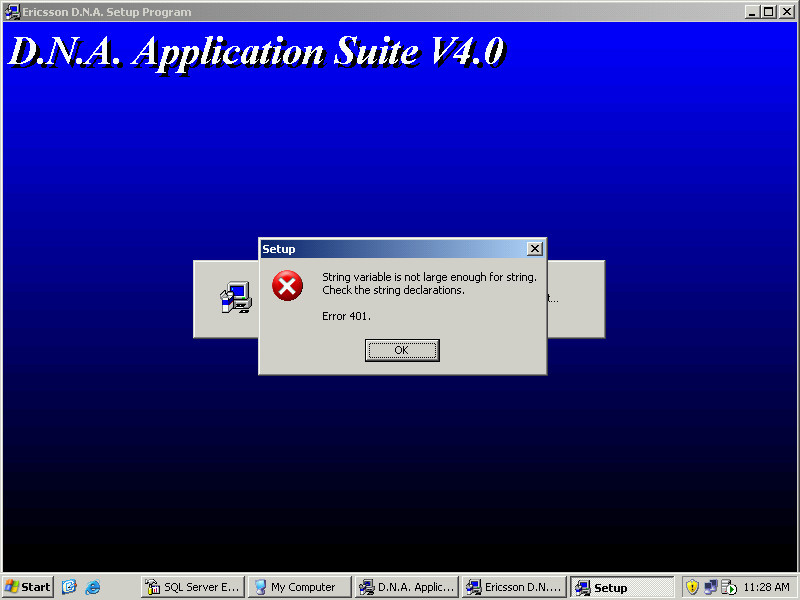
Task: Switch to D.N.A. Applic... taskbar window
Action: coord(407,587)
